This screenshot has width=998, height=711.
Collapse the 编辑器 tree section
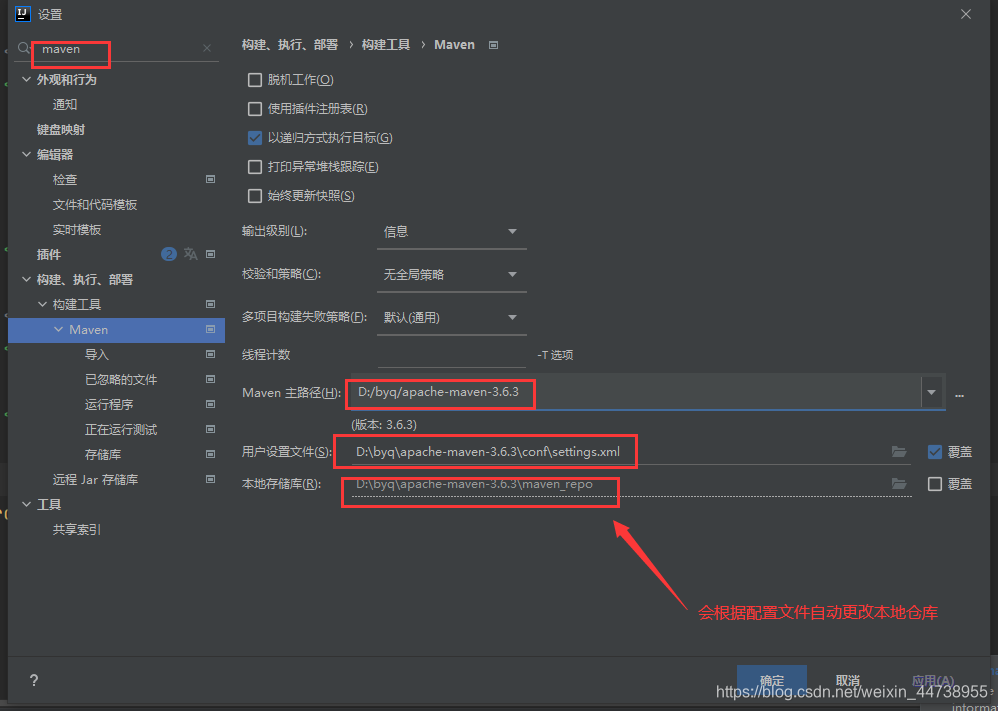point(26,155)
